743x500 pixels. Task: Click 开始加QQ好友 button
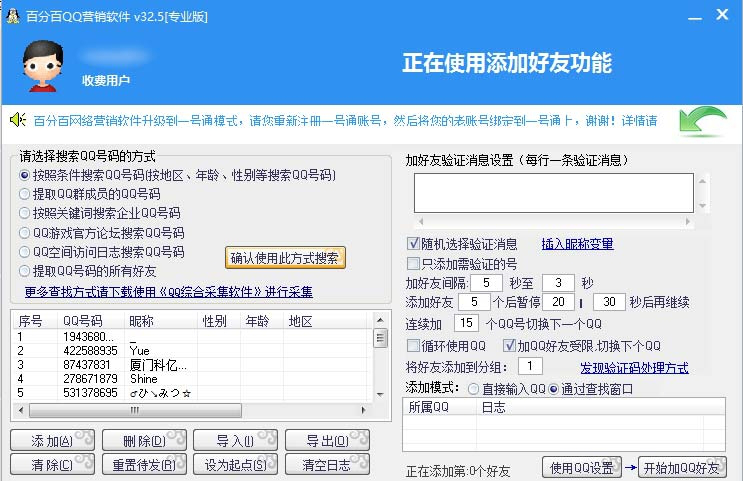[682, 468]
